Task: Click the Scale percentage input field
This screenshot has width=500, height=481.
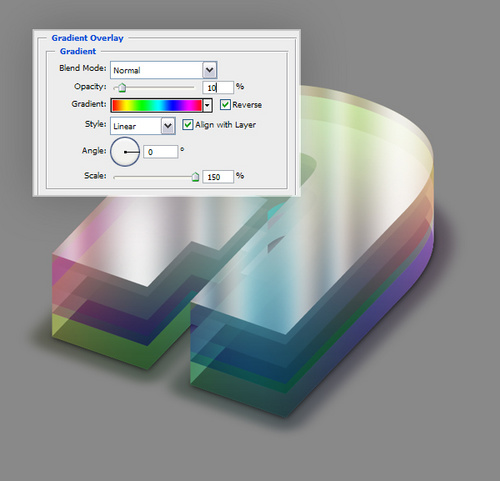Action: click(x=218, y=177)
